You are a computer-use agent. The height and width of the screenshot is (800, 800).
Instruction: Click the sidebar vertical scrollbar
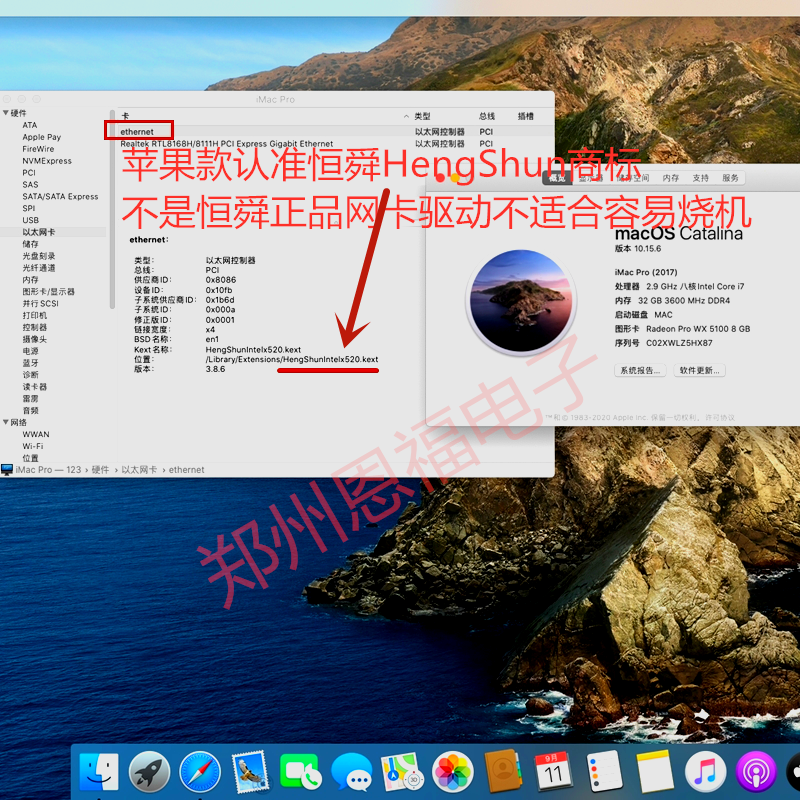pyautogui.click(x=112, y=209)
